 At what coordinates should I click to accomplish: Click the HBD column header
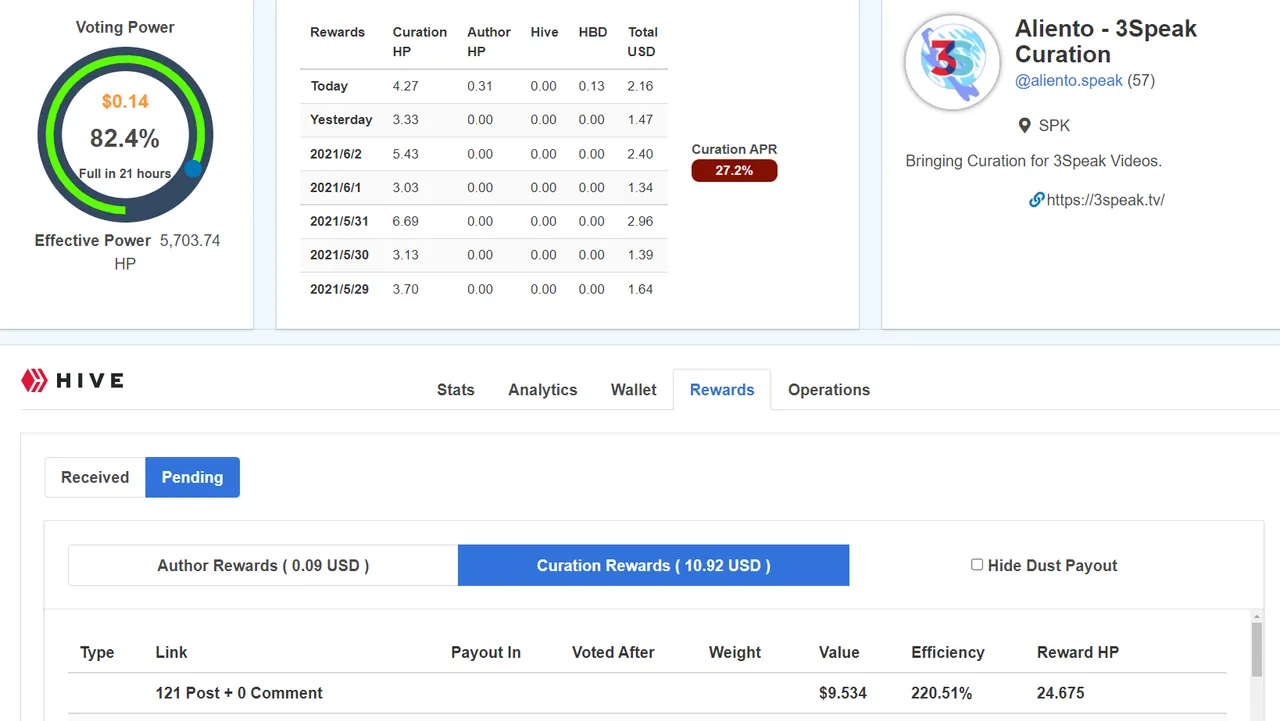(x=593, y=32)
